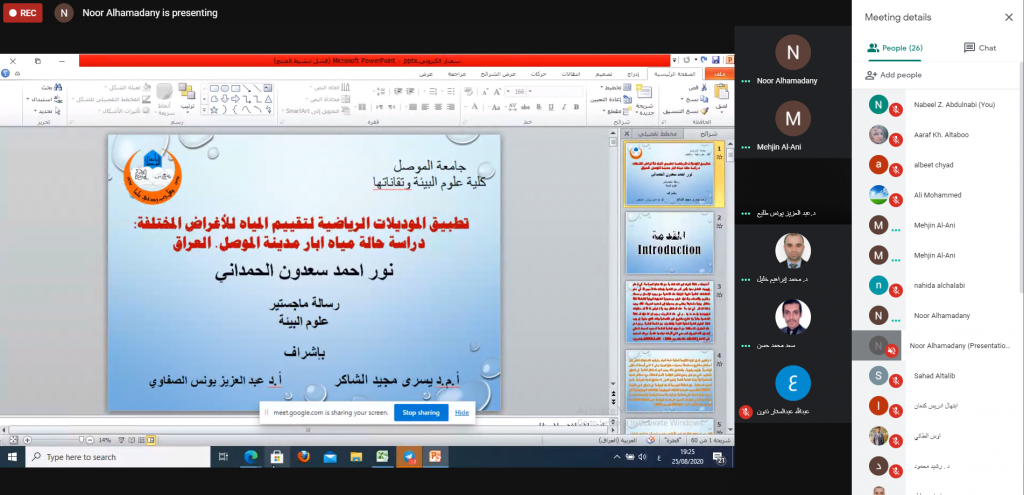
Task: Click the red REC recording indicator
Action: click(22, 14)
